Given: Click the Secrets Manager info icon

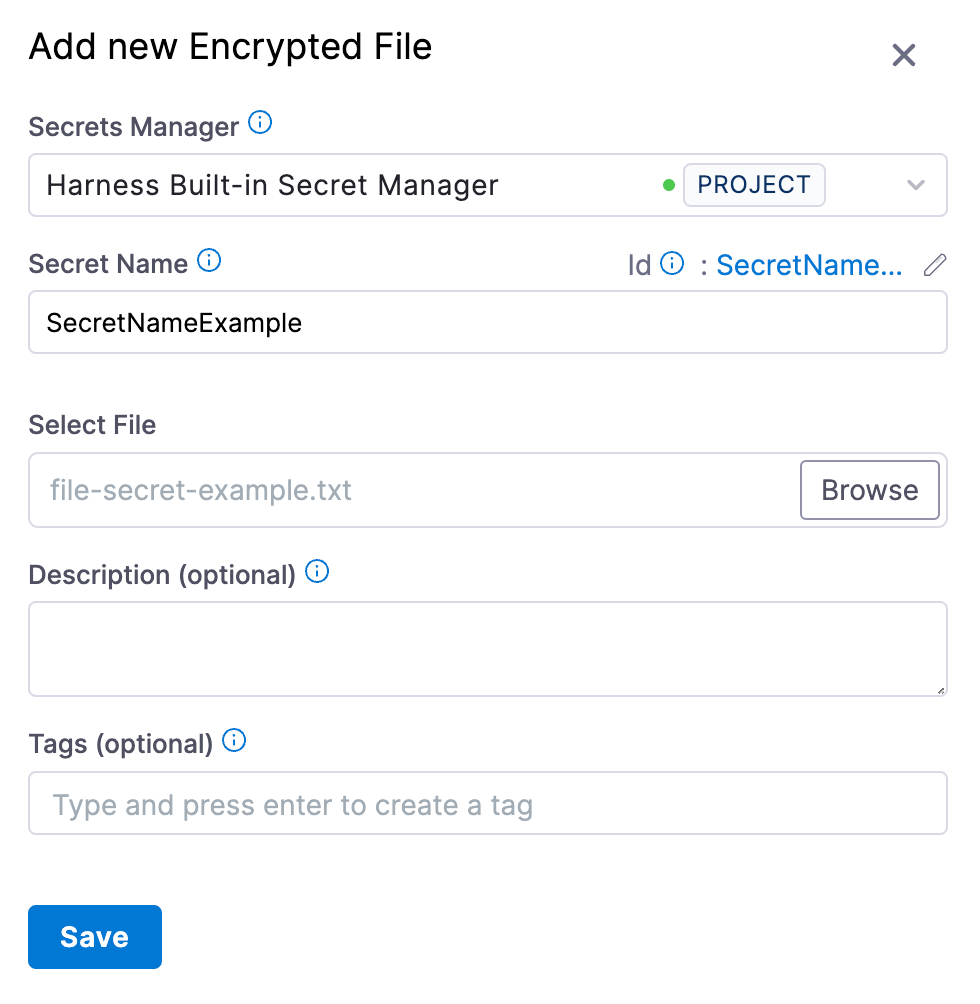Looking at the screenshot, I should point(260,124).
